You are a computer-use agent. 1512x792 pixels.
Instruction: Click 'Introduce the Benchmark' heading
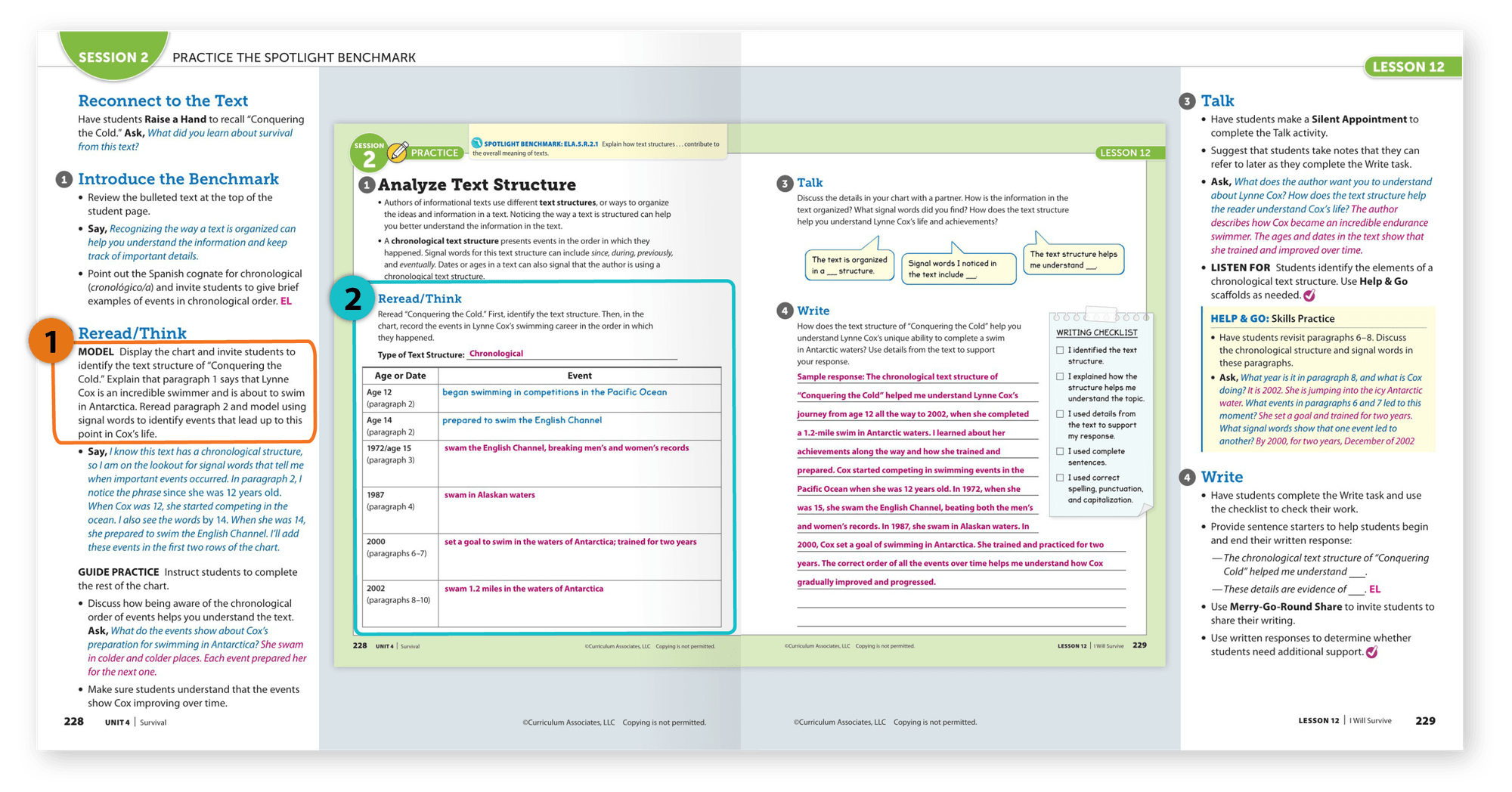(178, 179)
